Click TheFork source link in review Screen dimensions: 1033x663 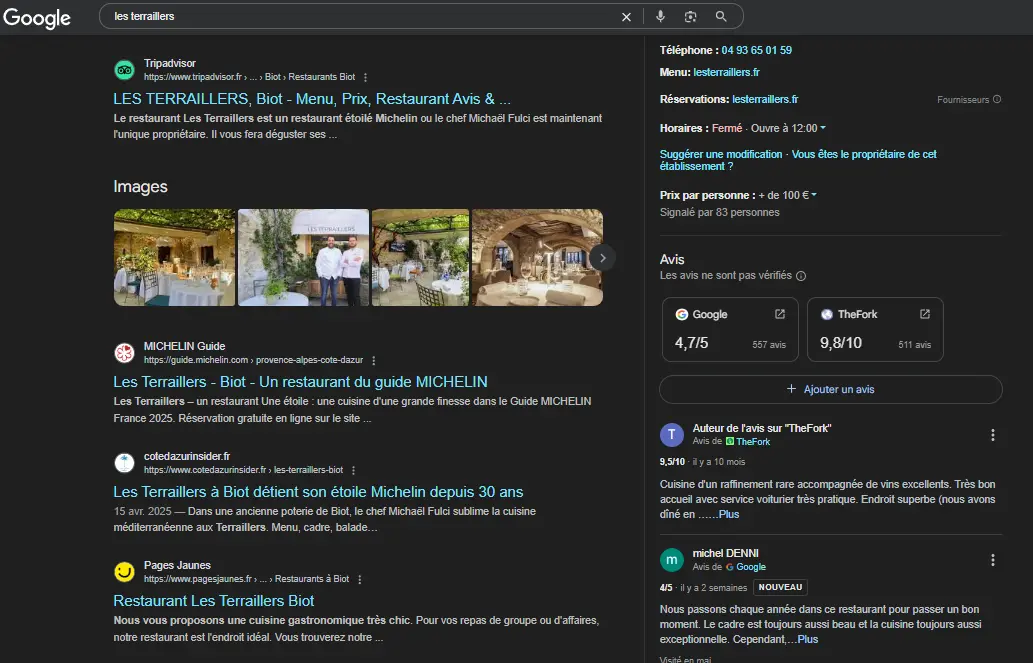pyautogui.click(x=753, y=442)
